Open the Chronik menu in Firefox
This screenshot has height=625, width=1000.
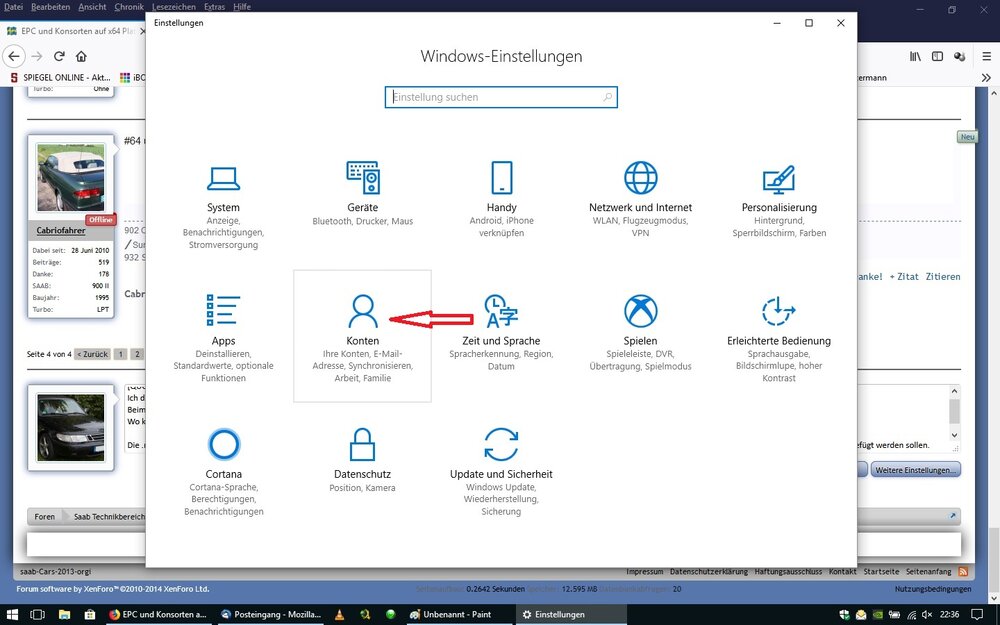pyautogui.click(x=129, y=6)
